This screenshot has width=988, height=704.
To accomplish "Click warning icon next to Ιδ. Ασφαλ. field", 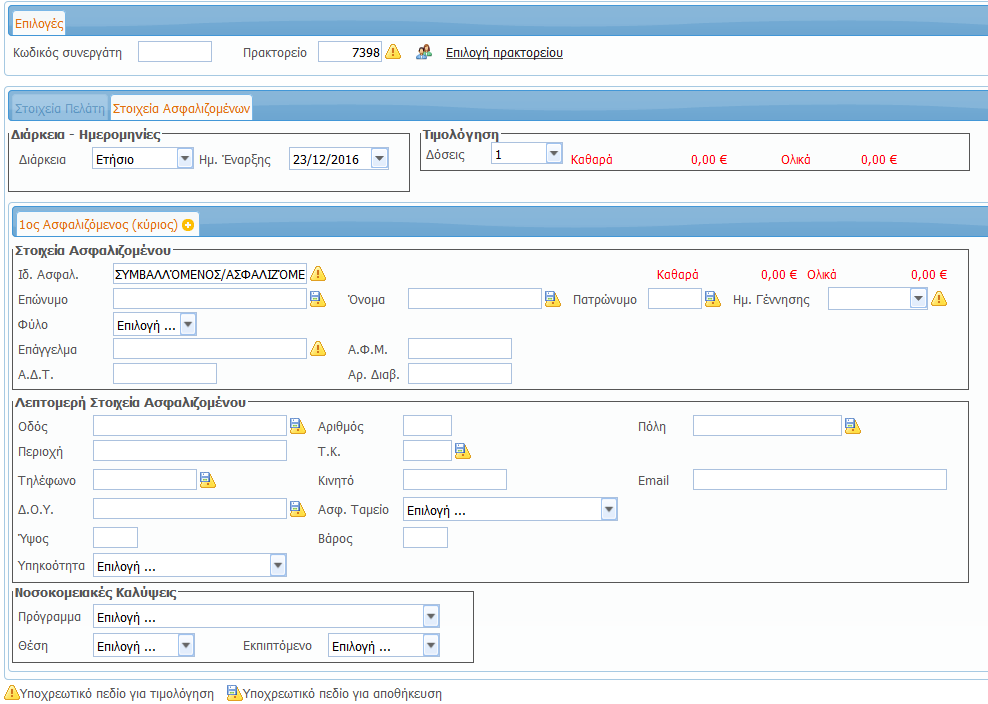I will 318,274.
